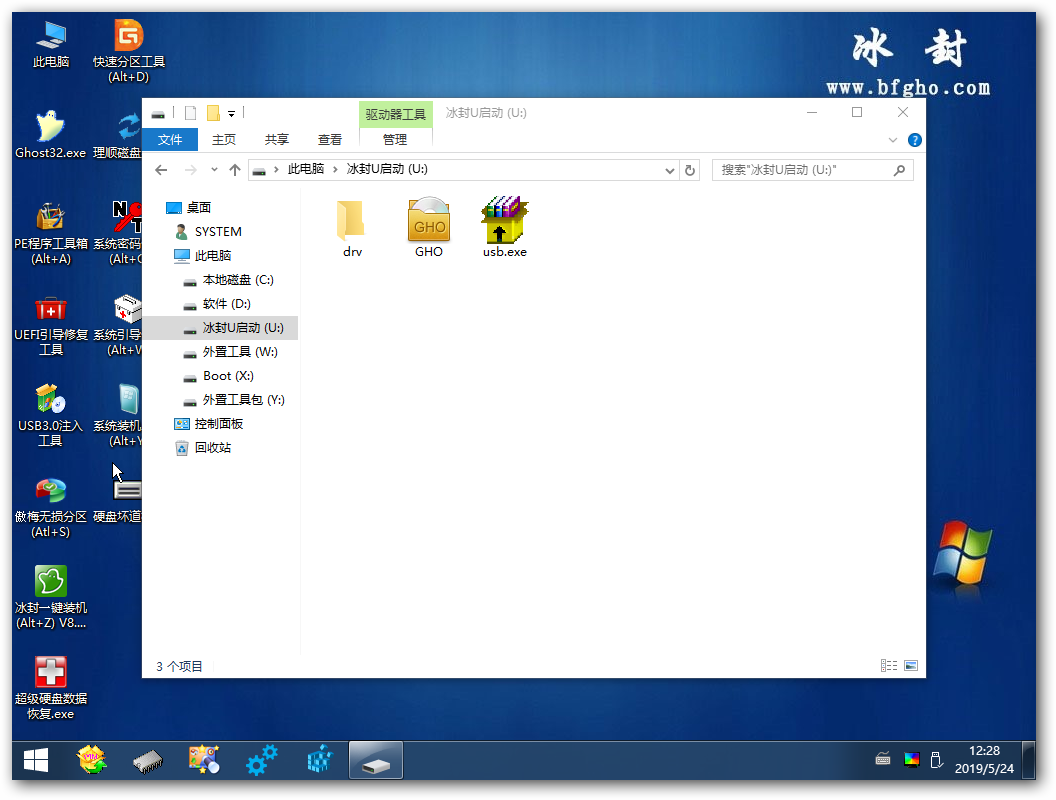Image resolution: width=1056 pixels, height=800 pixels.
Task: Open the 此电脑 desktop icon
Action: coord(51,44)
